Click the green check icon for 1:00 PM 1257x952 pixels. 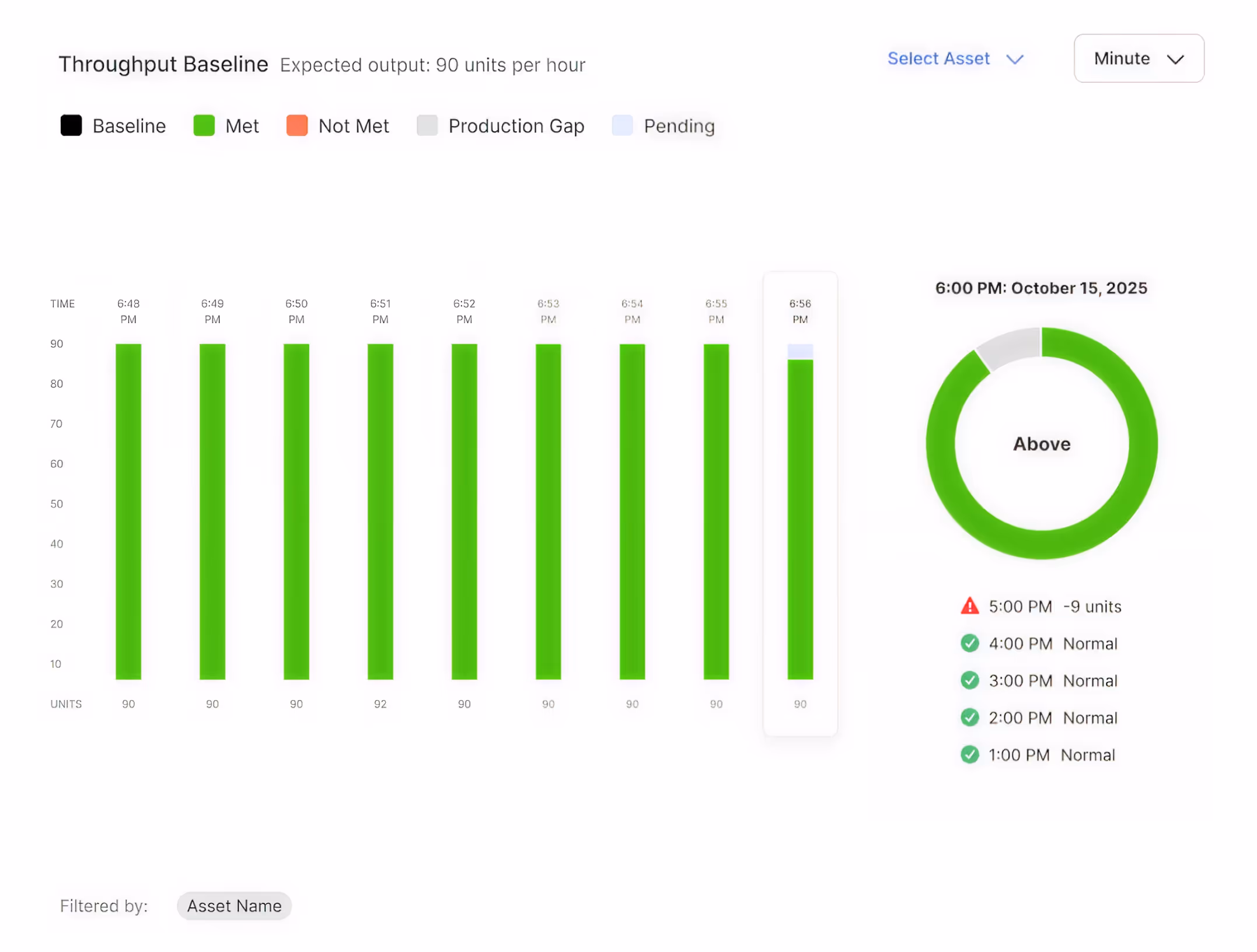pyautogui.click(x=969, y=754)
